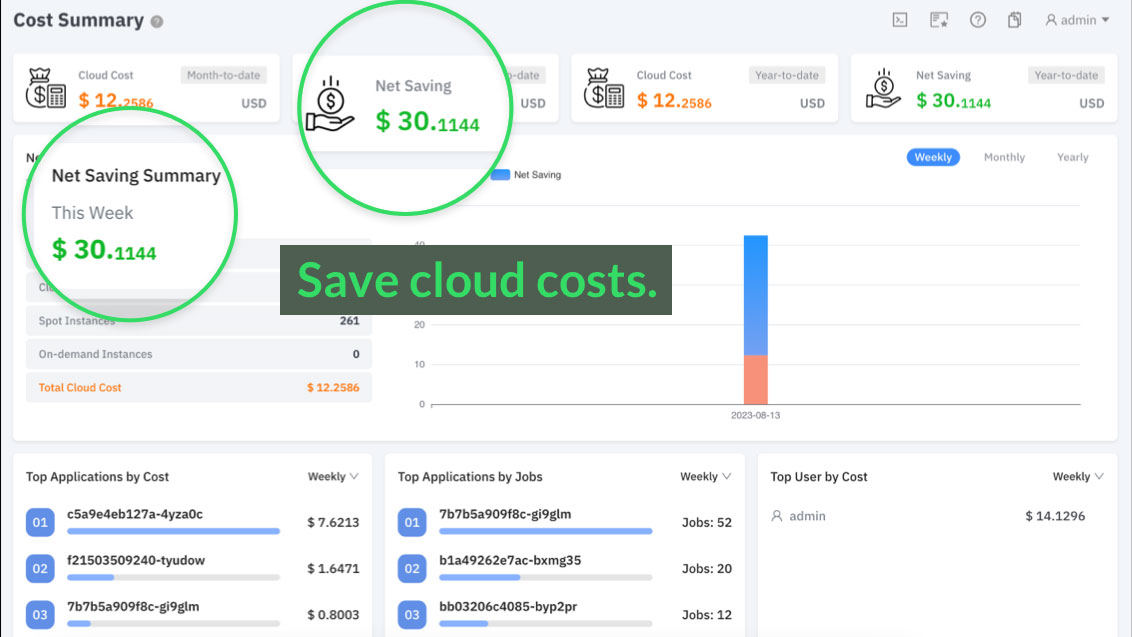Switch the chart to Yearly view
This screenshot has width=1132, height=637.
coord(1072,157)
